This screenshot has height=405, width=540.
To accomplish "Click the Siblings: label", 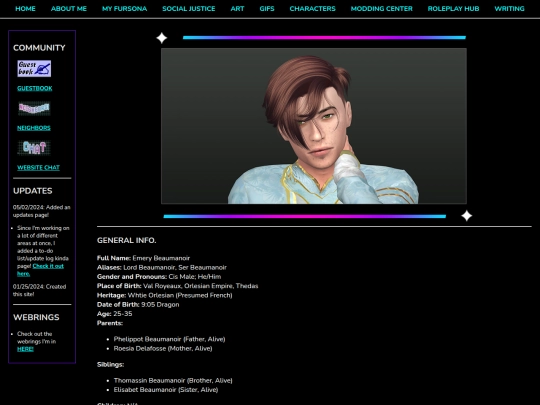I will 111,364.
